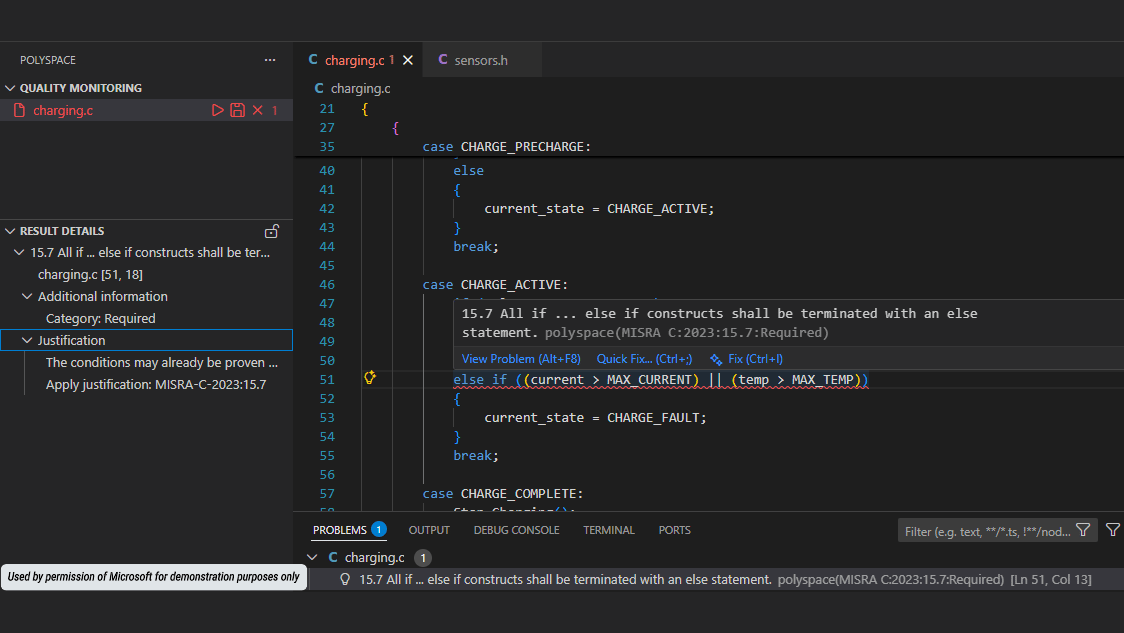Click View Problem link in hover popup
This screenshot has width=1124, height=633.
coord(520,359)
